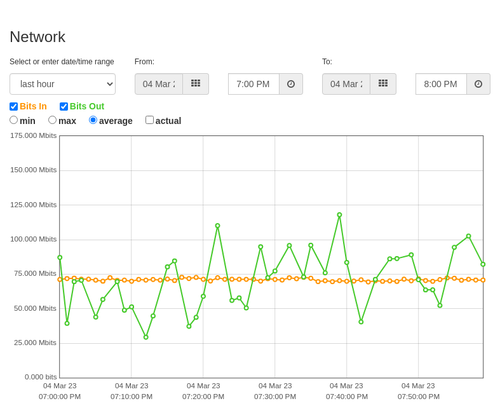Click the 150.000 Mbits axis label
The height and width of the screenshot is (403, 500).
33,170
